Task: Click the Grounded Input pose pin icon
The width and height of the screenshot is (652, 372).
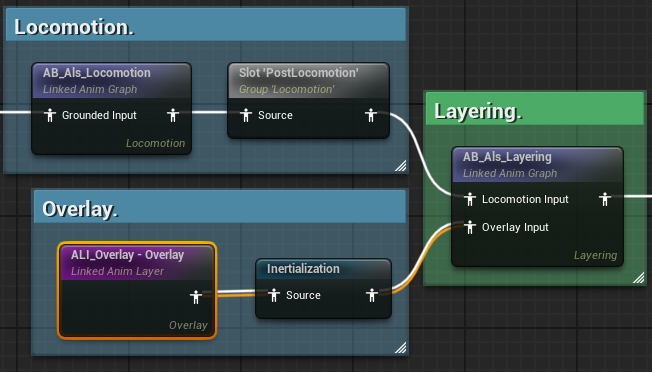Action: point(50,115)
